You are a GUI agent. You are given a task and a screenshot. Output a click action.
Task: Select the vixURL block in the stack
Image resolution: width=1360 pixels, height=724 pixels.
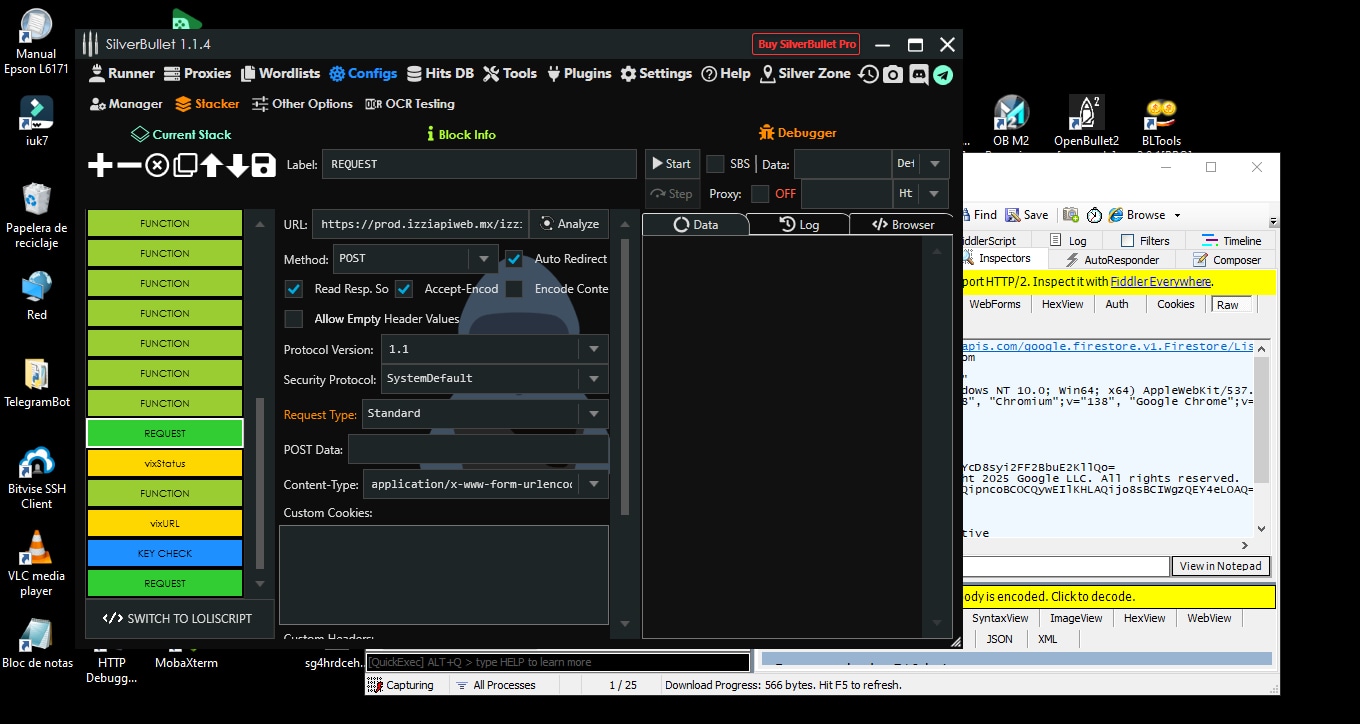pyautogui.click(x=165, y=523)
